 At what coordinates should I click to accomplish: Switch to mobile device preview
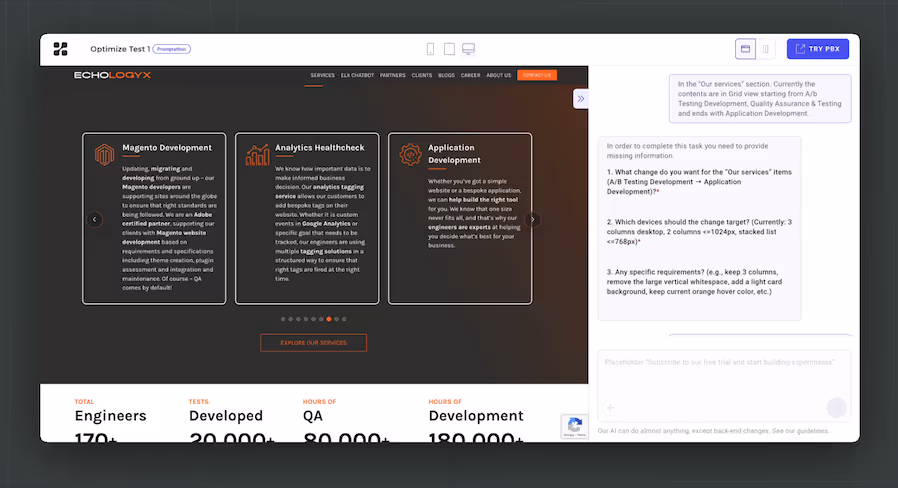430,49
